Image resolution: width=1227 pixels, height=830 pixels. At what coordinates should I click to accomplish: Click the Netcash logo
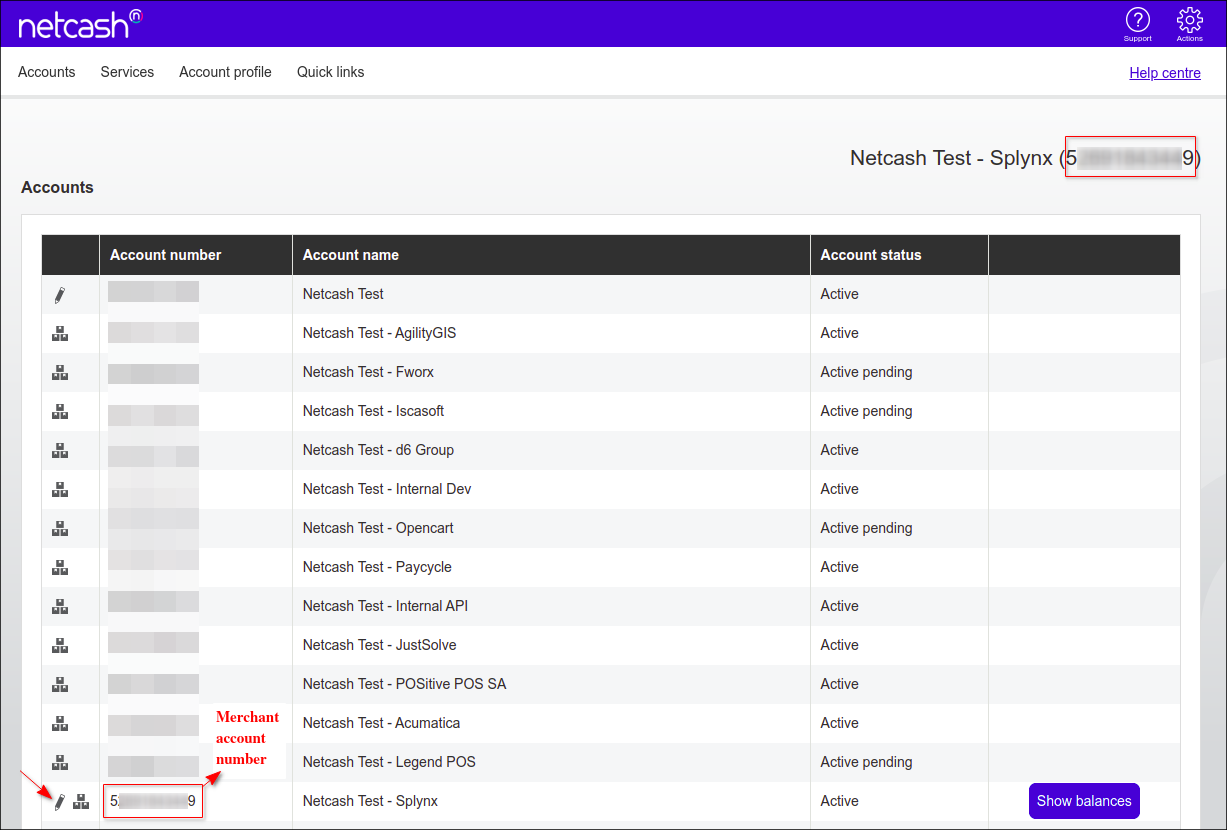tap(79, 24)
